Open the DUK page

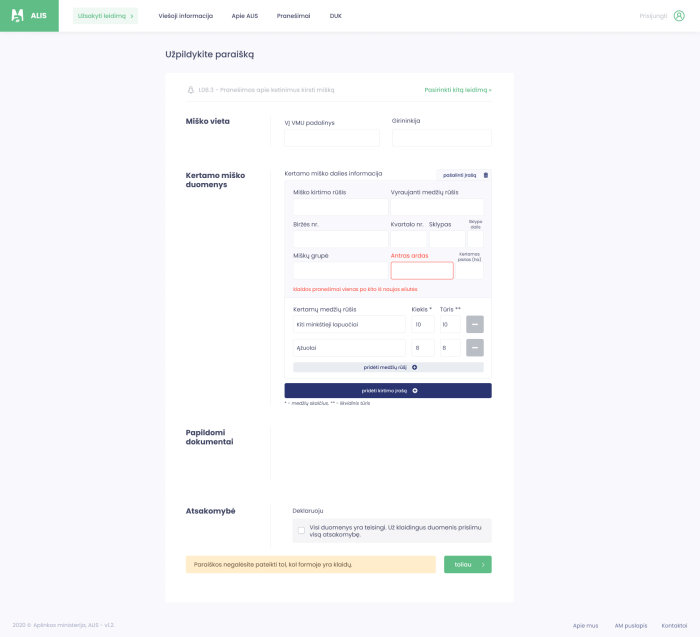tap(336, 16)
